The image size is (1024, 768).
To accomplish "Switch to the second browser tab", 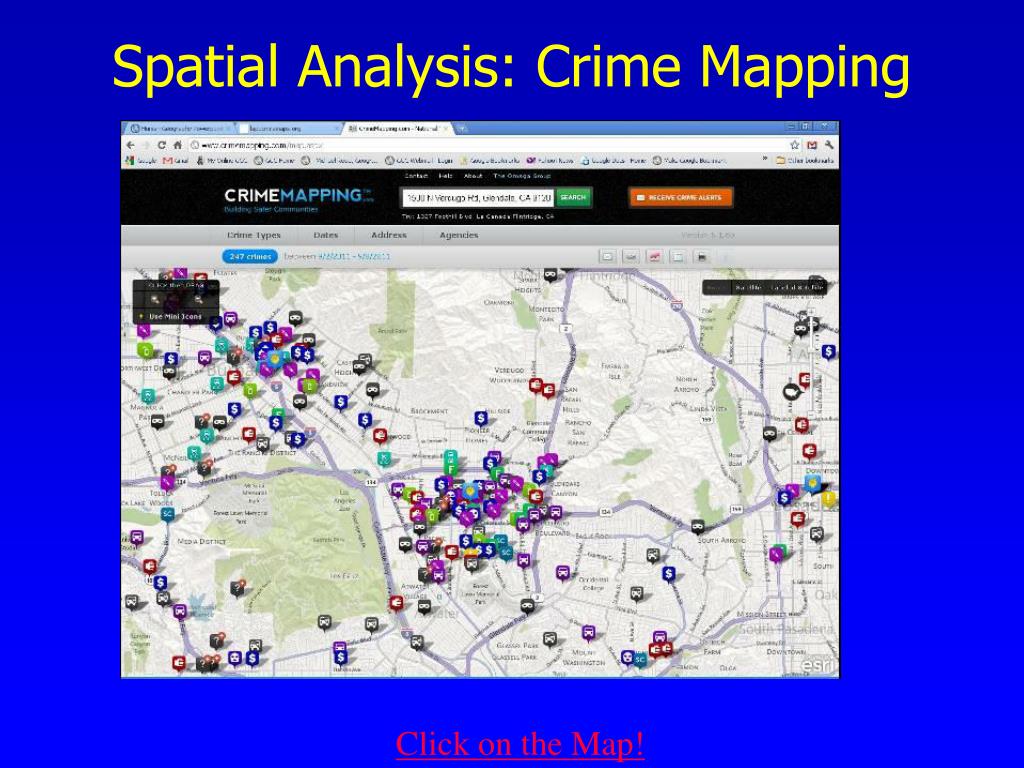I will click(287, 129).
